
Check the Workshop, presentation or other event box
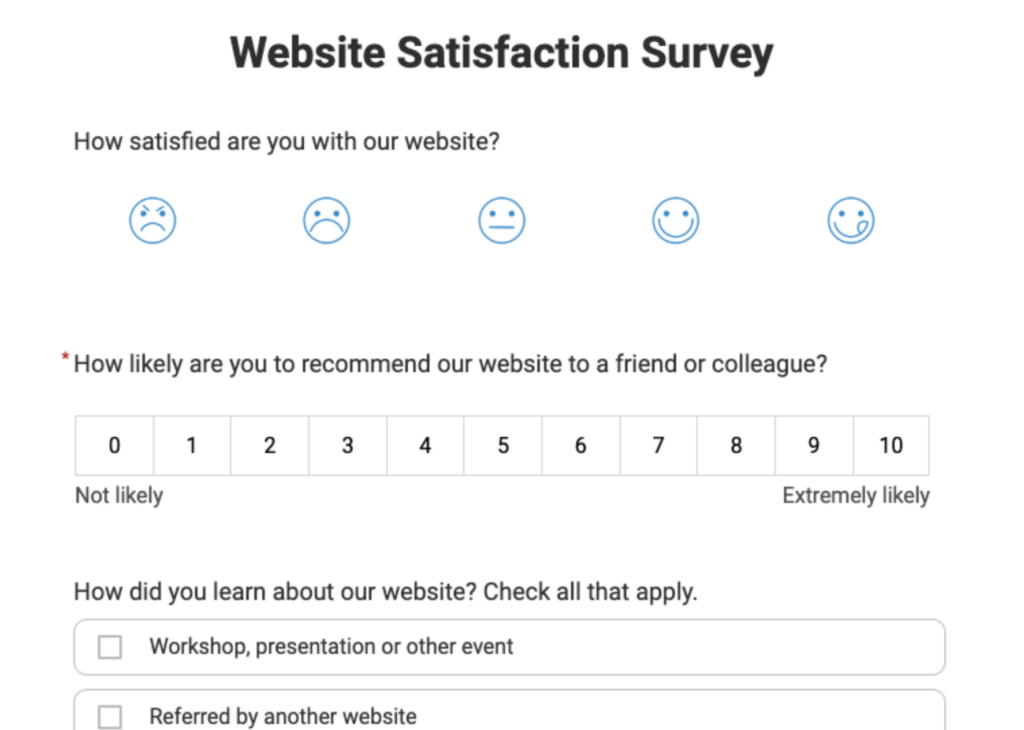point(110,647)
